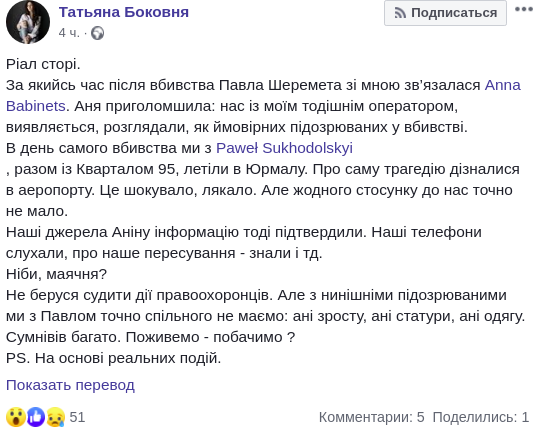Open Татьяна Боковня profile picture
539x434 pixels.
tap(28, 22)
